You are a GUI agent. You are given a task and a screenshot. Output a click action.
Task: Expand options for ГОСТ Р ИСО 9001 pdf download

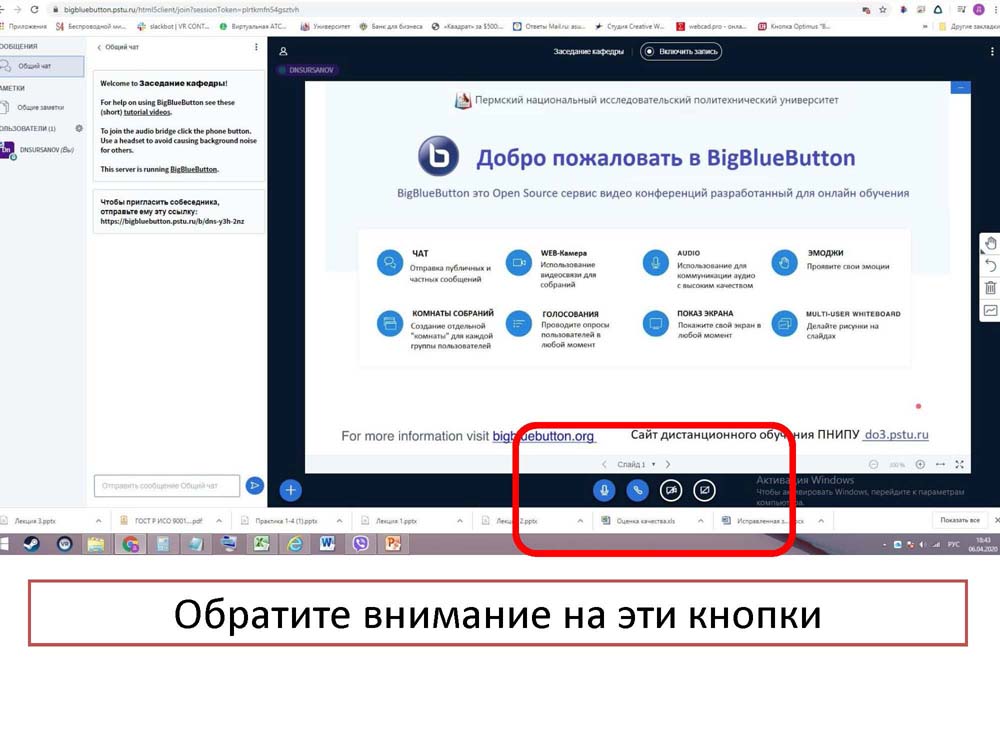point(219,521)
